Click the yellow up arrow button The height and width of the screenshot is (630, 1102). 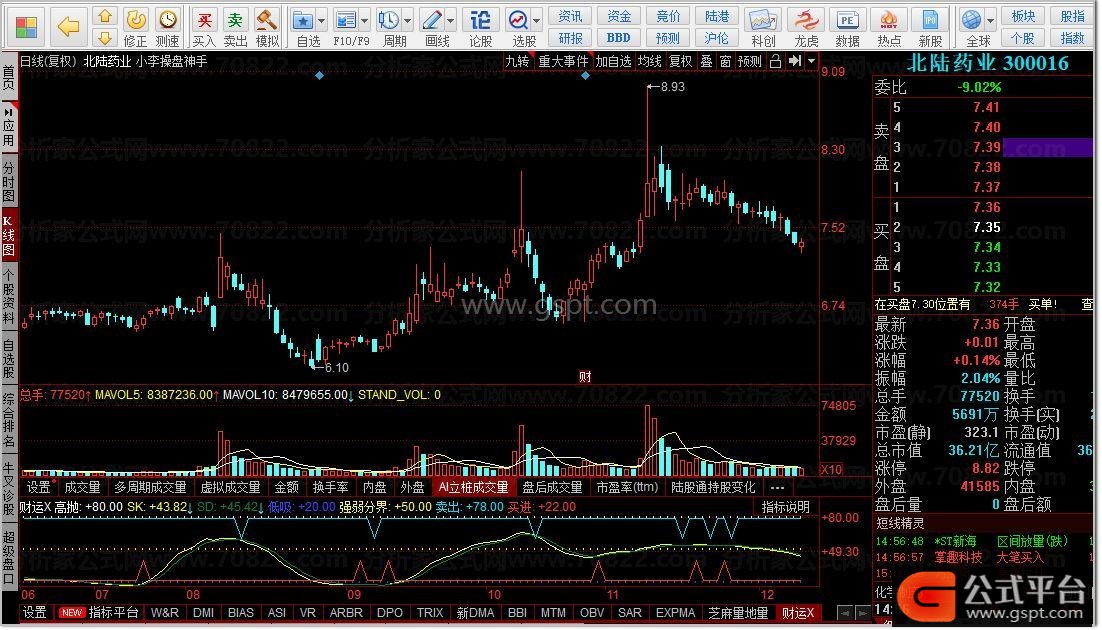(x=105, y=15)
